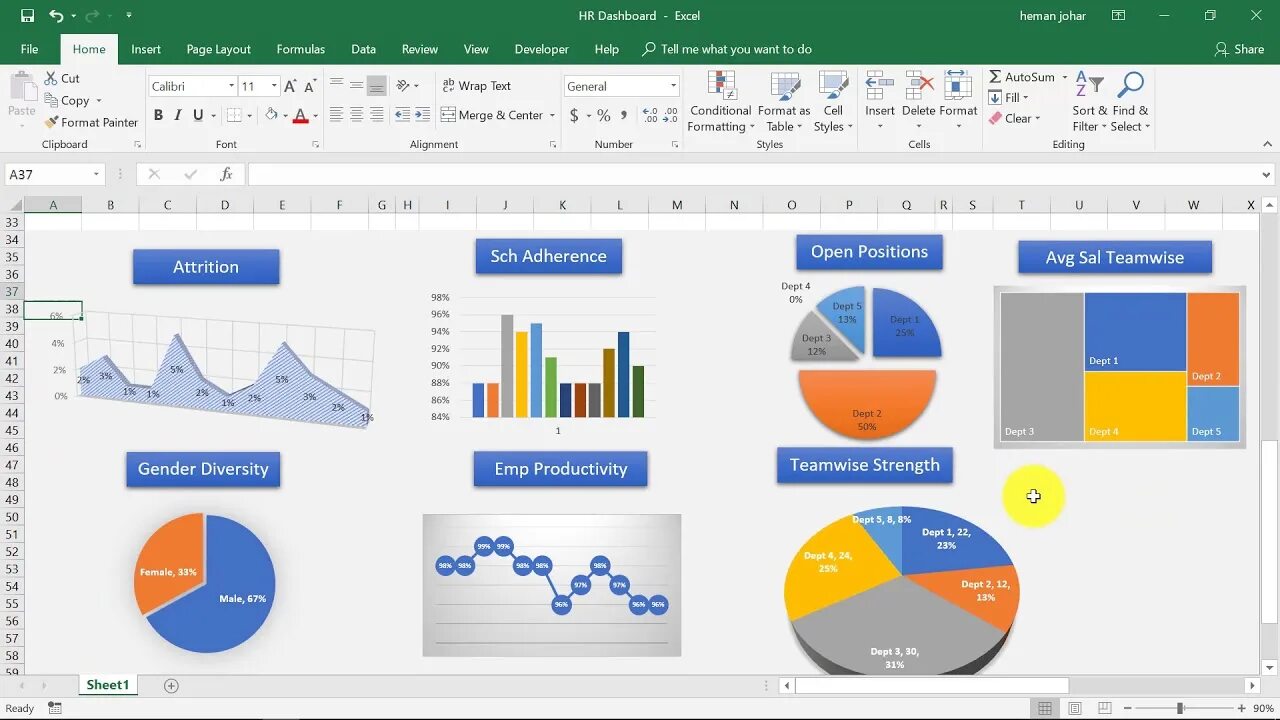Switch to the Data tab
1280x720 pixels.
(364, 49)
